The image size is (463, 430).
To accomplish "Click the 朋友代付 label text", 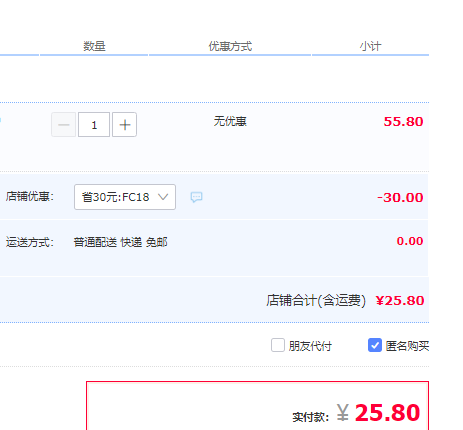I will click(310, 346).
